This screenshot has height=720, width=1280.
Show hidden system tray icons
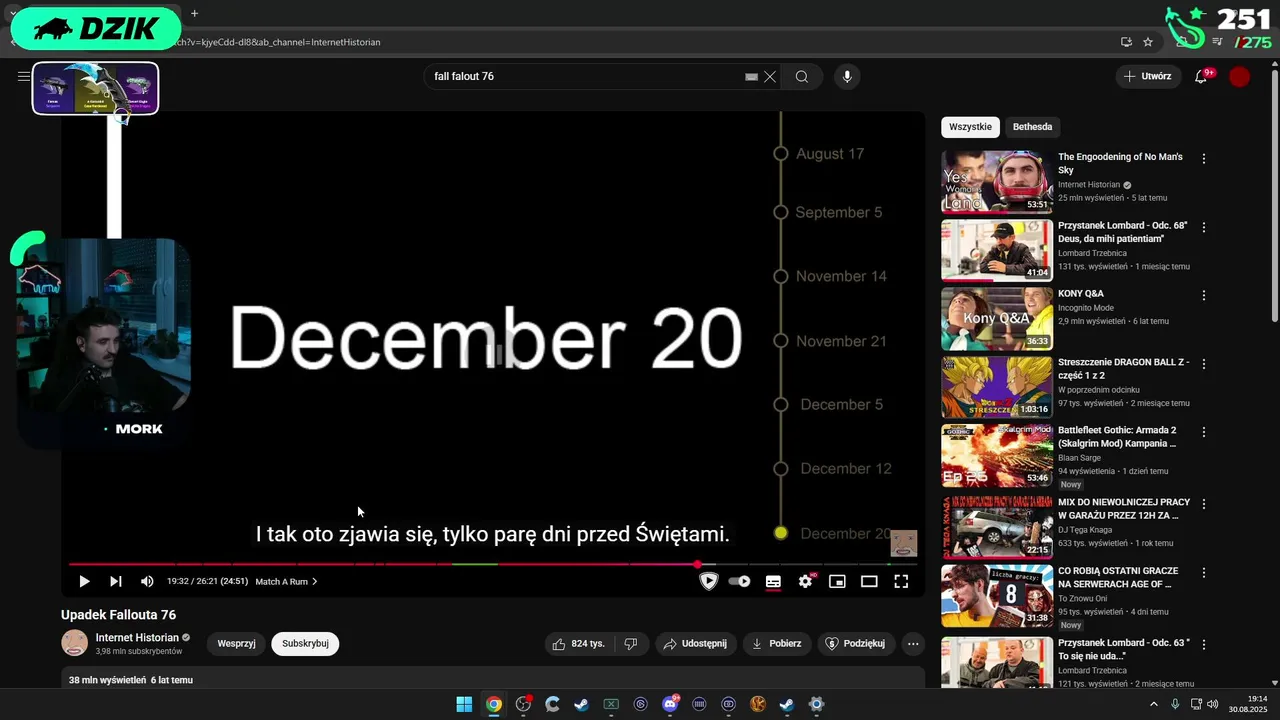tap(1154, 704)
